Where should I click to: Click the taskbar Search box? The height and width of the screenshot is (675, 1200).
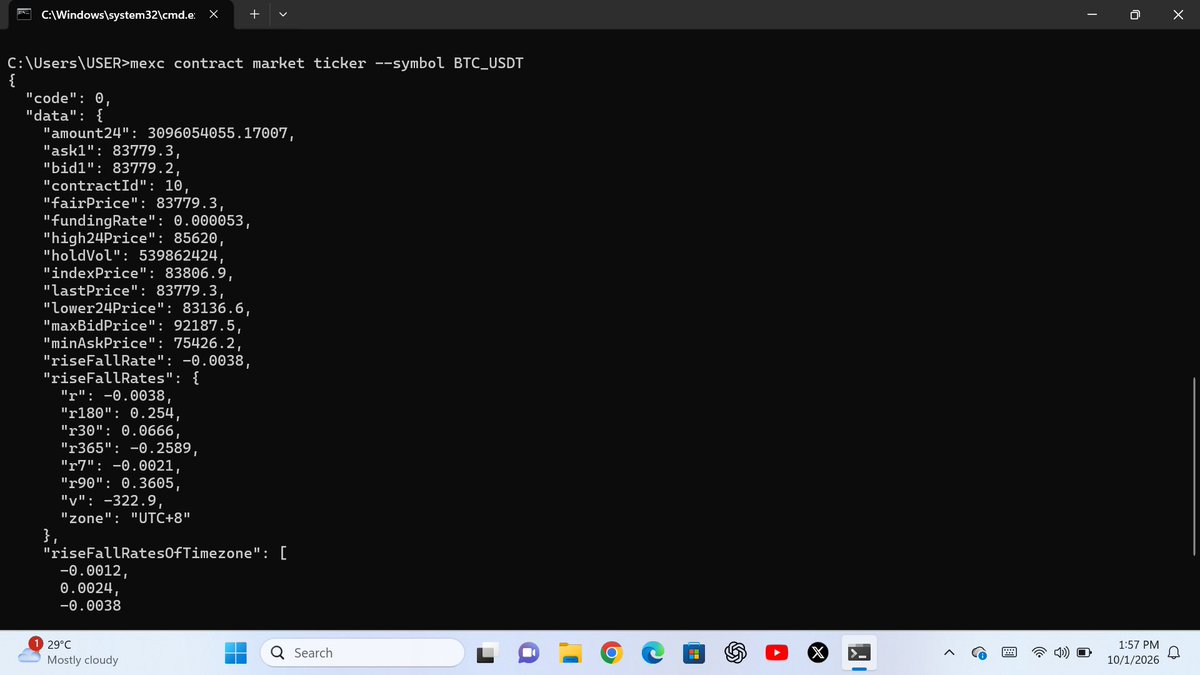point(362,653)
